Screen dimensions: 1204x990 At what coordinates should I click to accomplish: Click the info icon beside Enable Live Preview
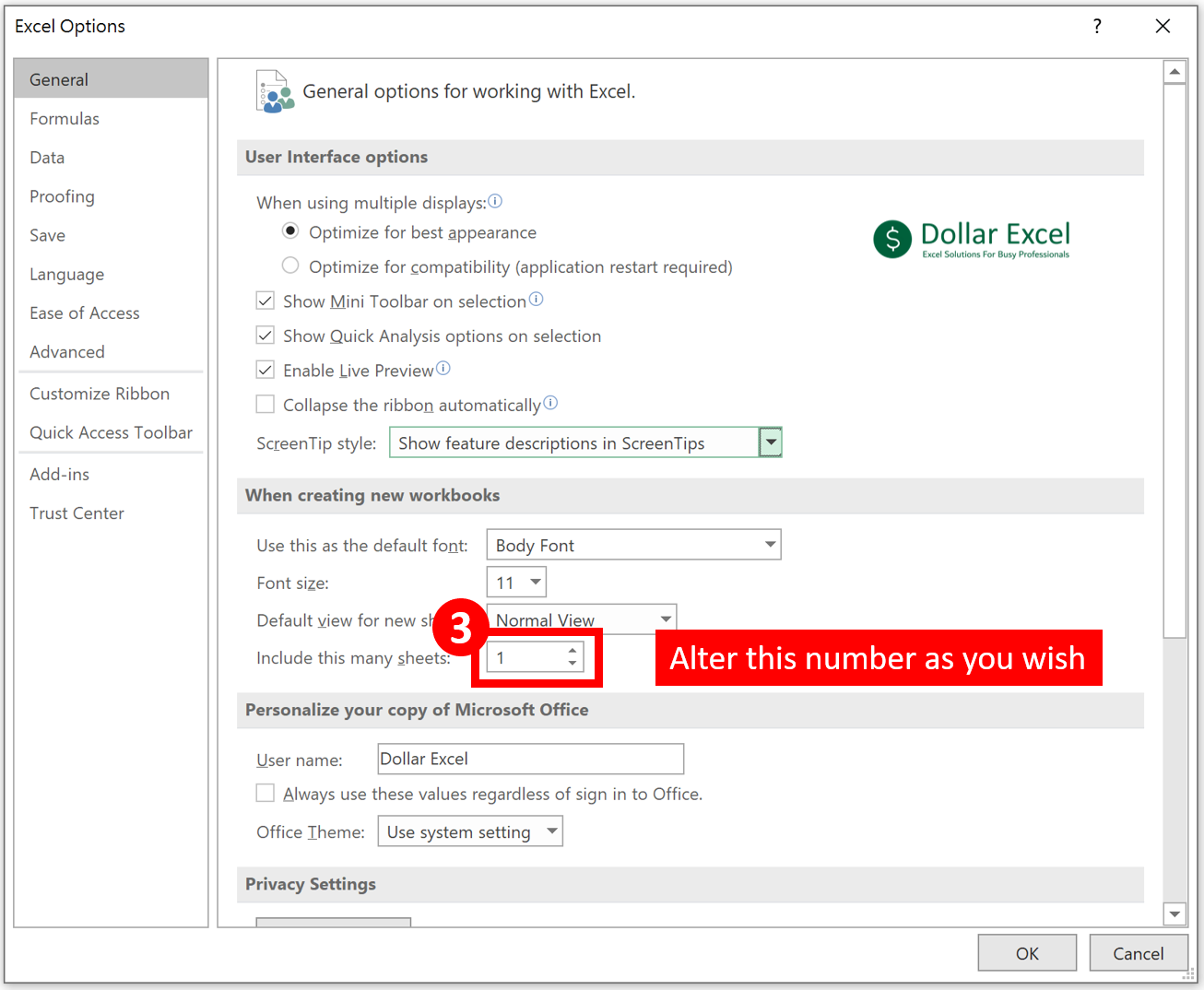pos(443,368)
